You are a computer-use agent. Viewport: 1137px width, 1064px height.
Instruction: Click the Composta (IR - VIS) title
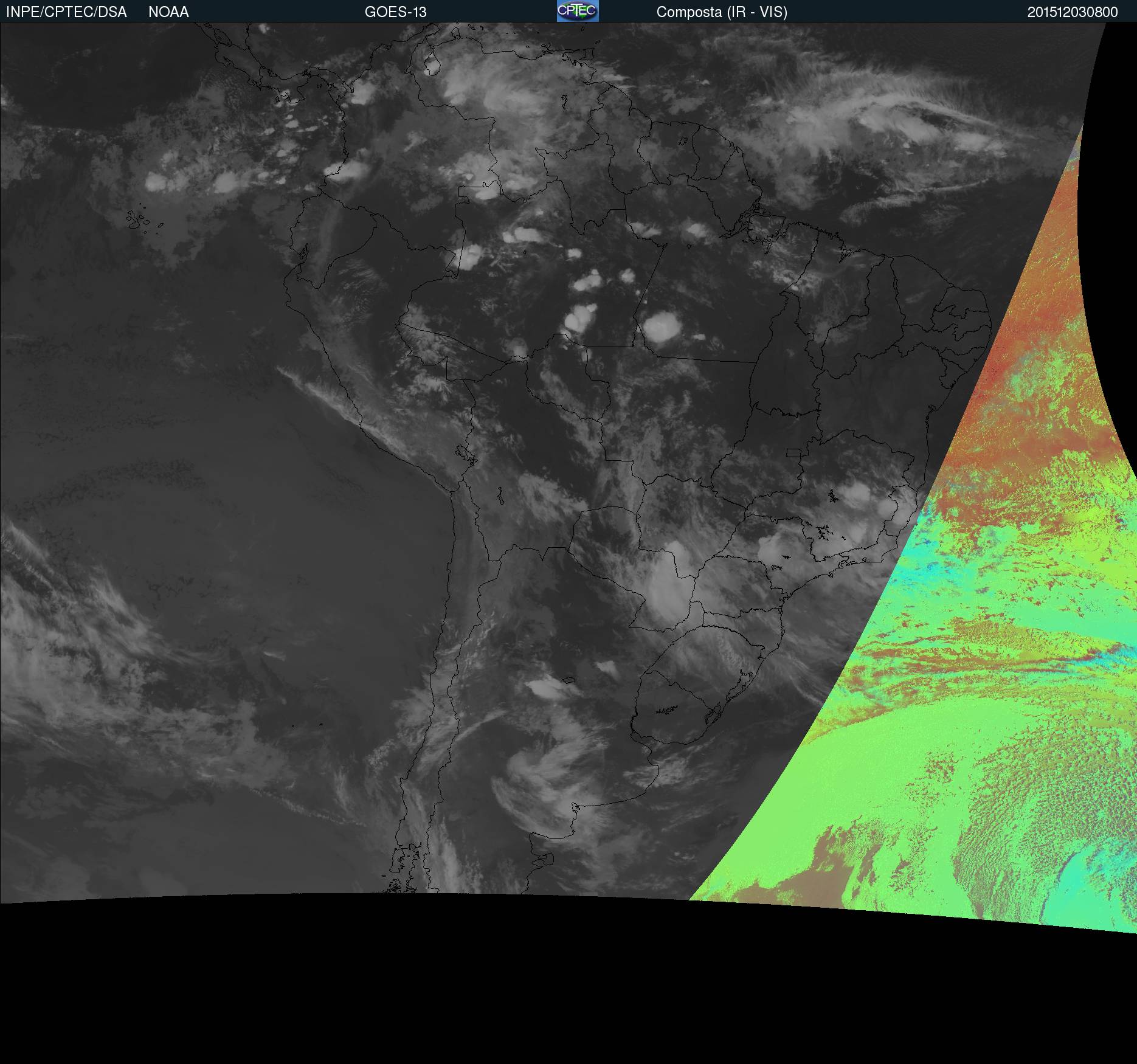[722, 12]
